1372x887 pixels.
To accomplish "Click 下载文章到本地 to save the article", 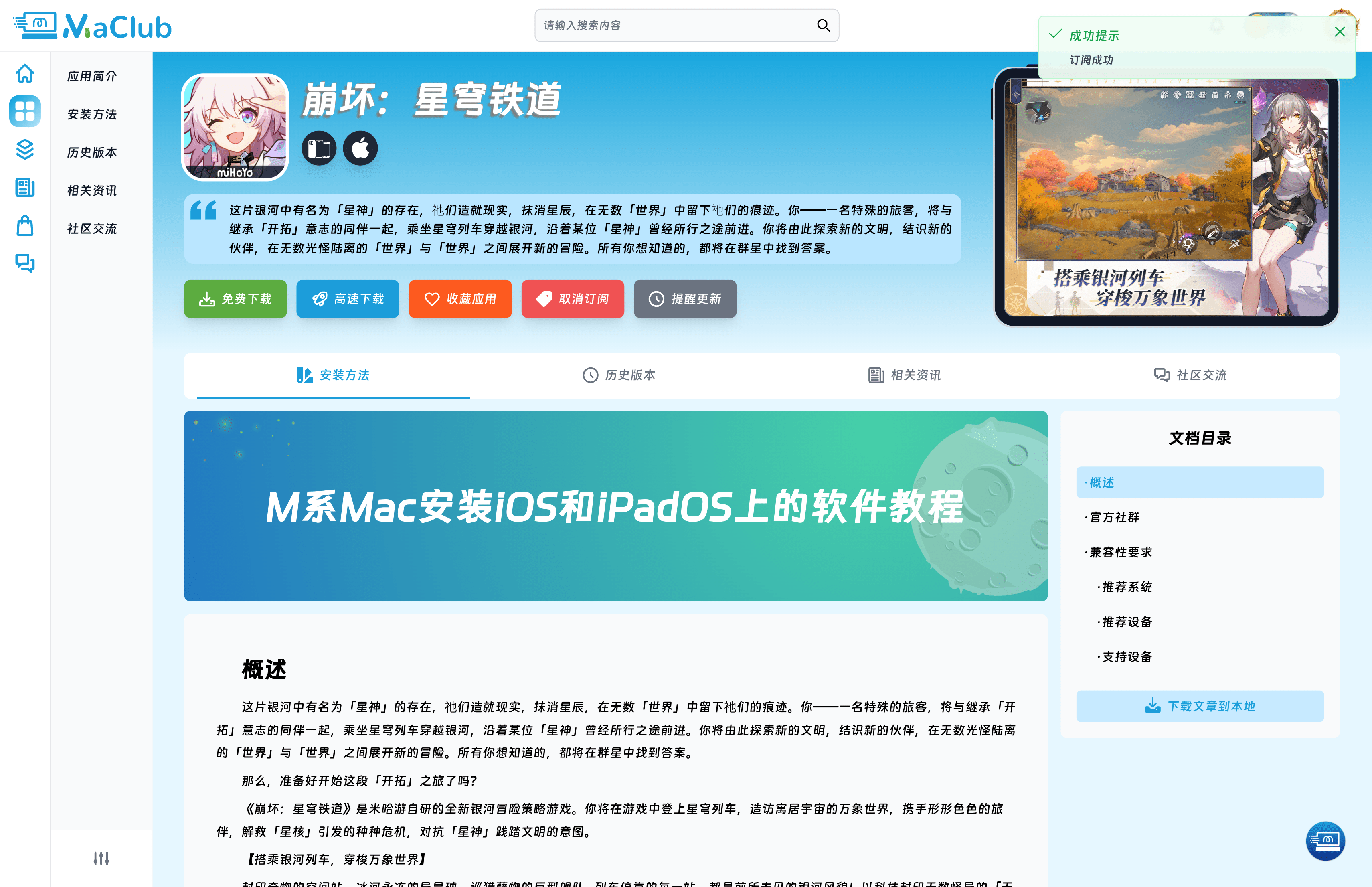I will pyautogui.click(x=1200, y=706).
